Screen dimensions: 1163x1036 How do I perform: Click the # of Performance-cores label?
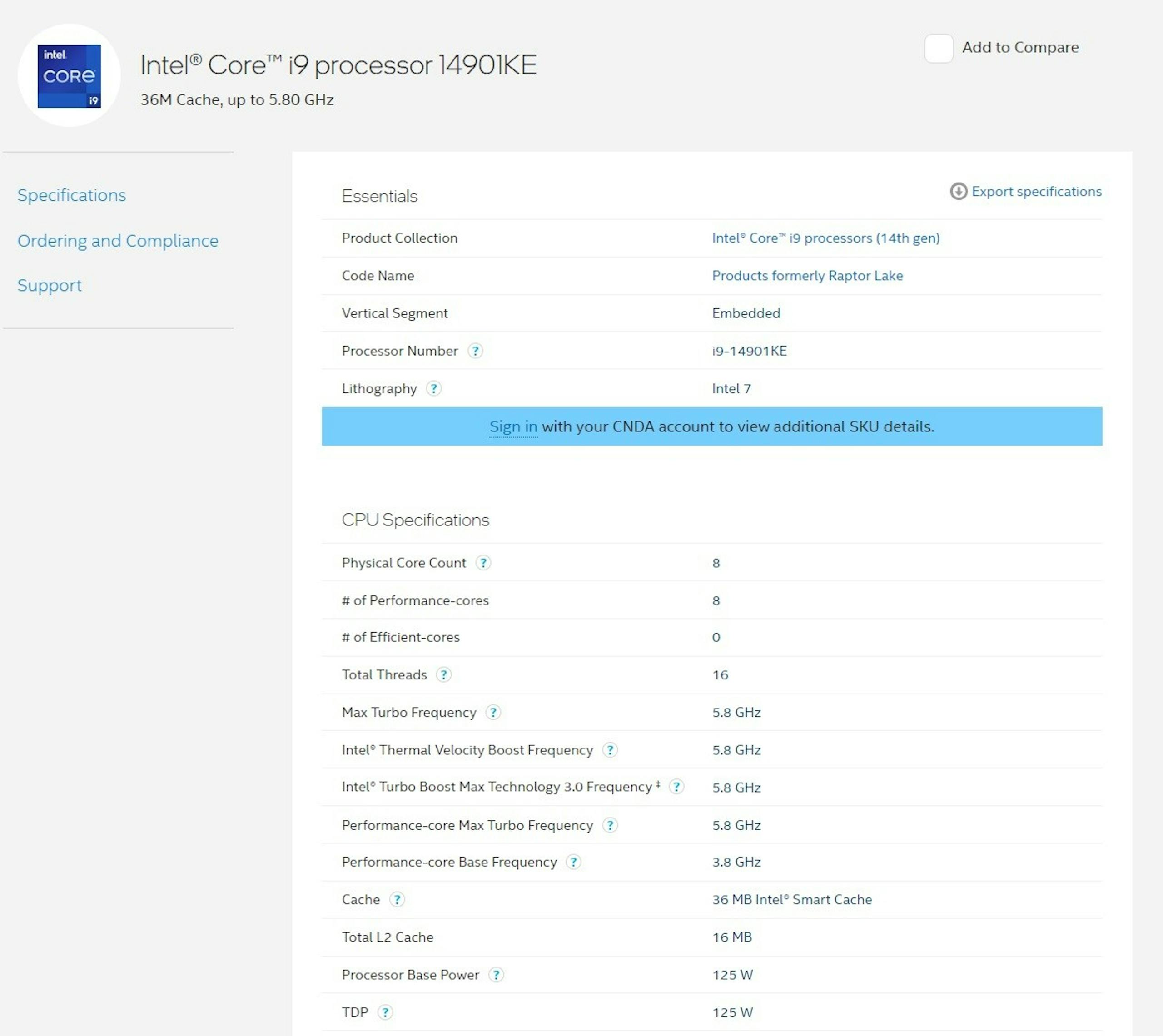click(415, 600)
